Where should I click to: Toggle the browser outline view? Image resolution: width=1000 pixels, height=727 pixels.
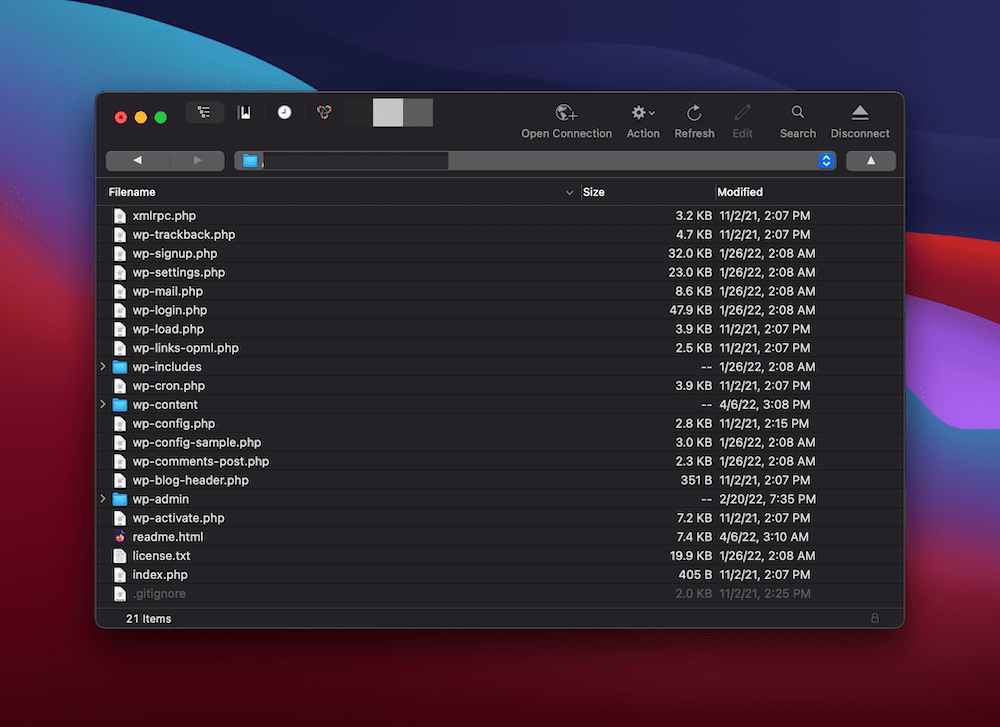[x=204, y=112]
